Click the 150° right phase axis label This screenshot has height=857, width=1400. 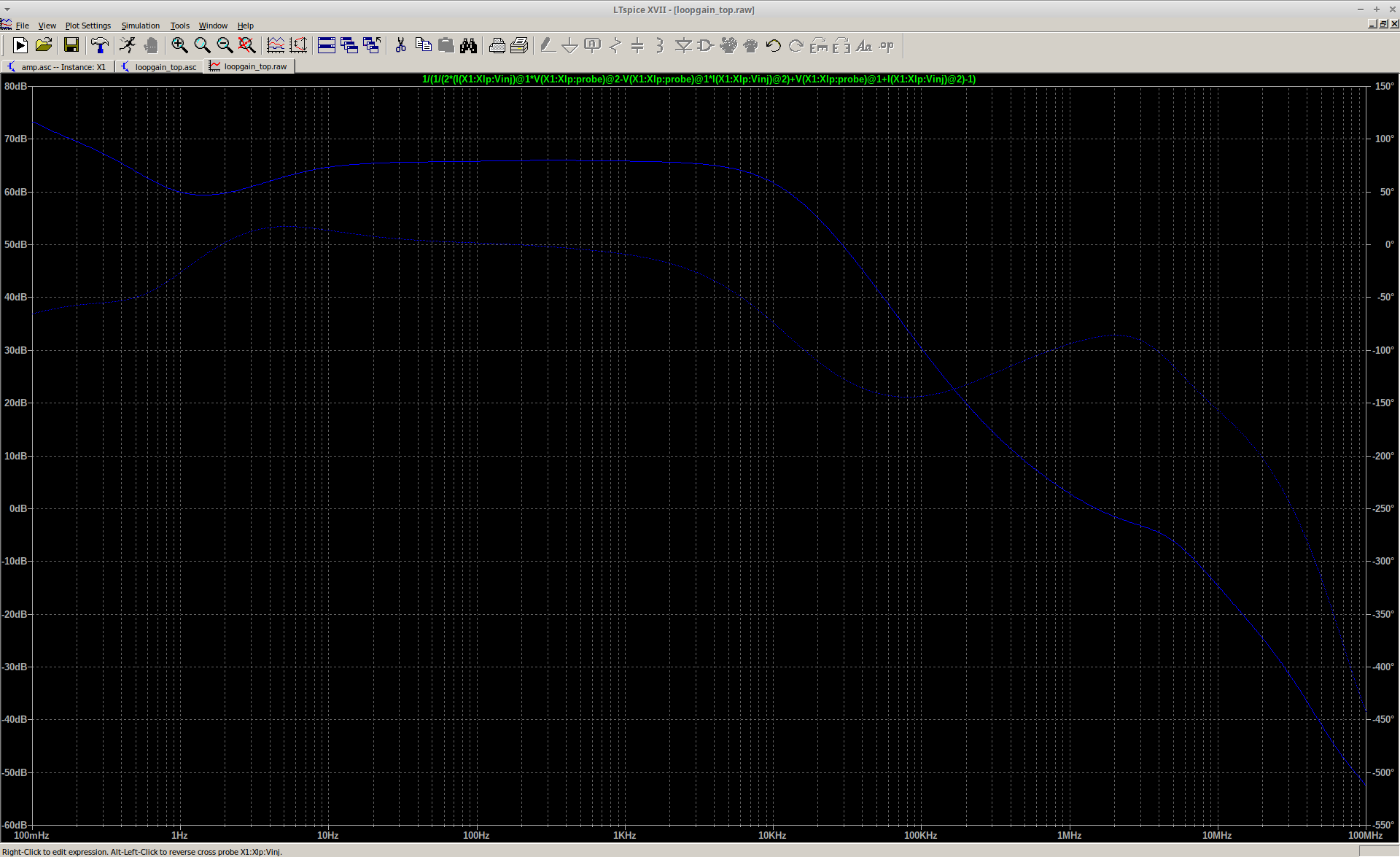(1384, 86)
